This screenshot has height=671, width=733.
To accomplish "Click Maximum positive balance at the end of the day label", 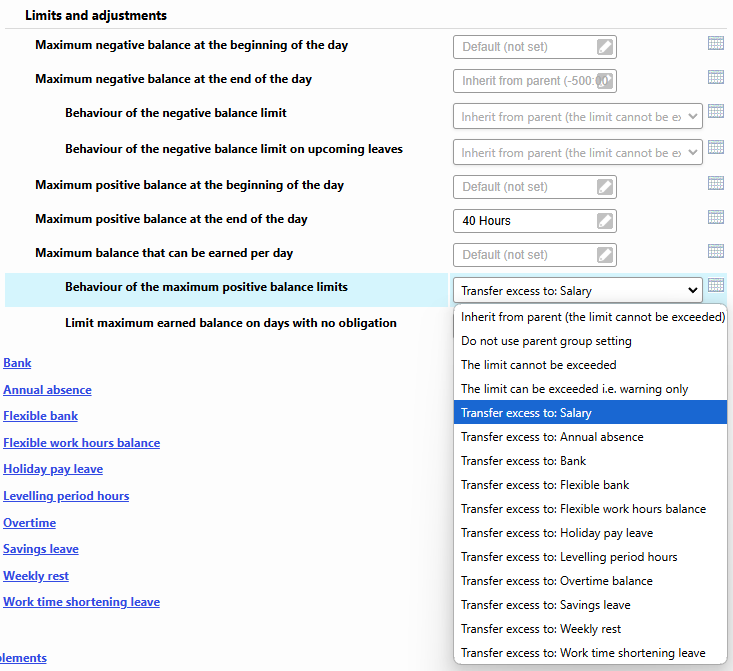I will [171, 219].
